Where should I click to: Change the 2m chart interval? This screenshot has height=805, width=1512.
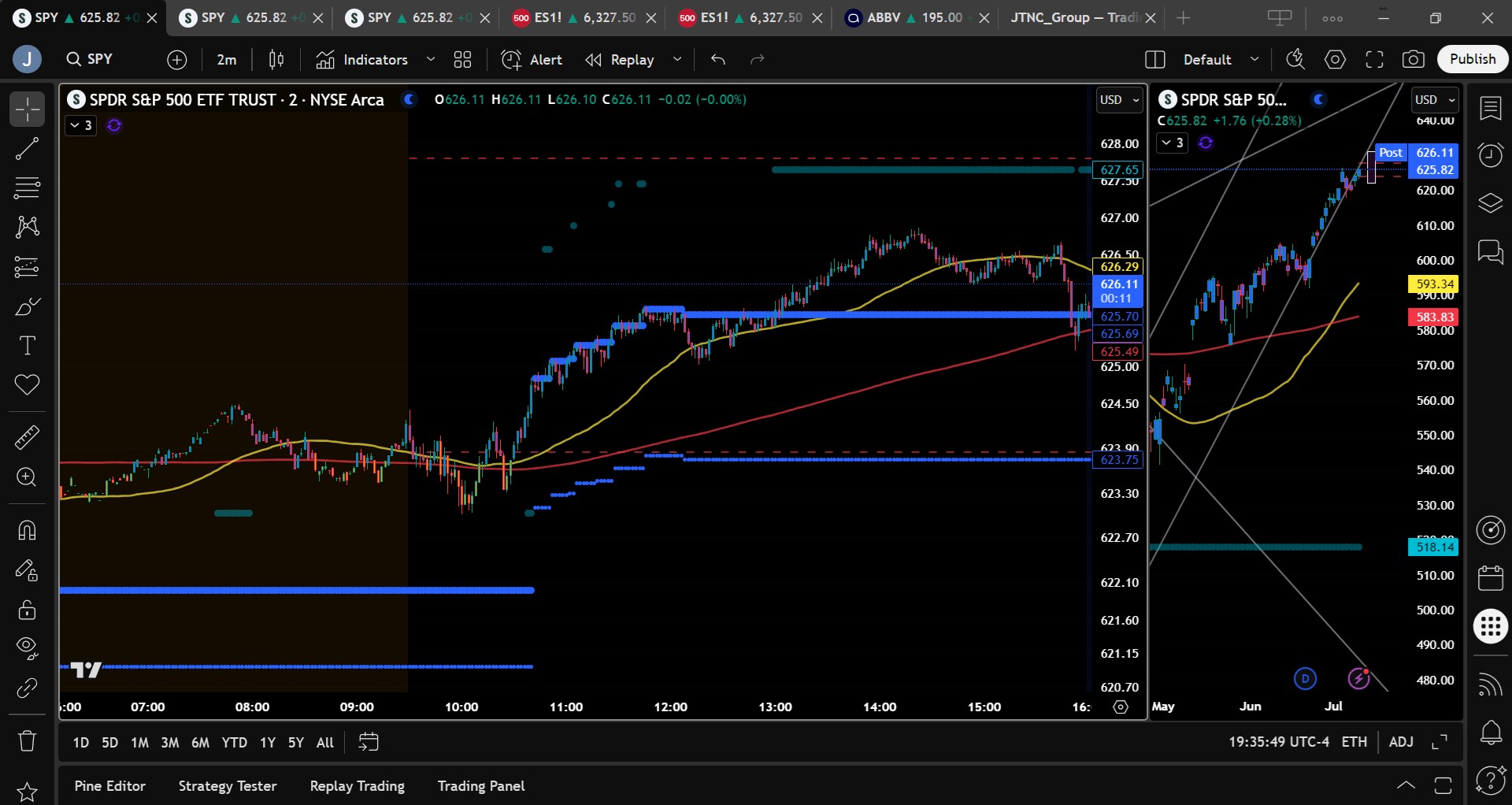coord(227,59)
